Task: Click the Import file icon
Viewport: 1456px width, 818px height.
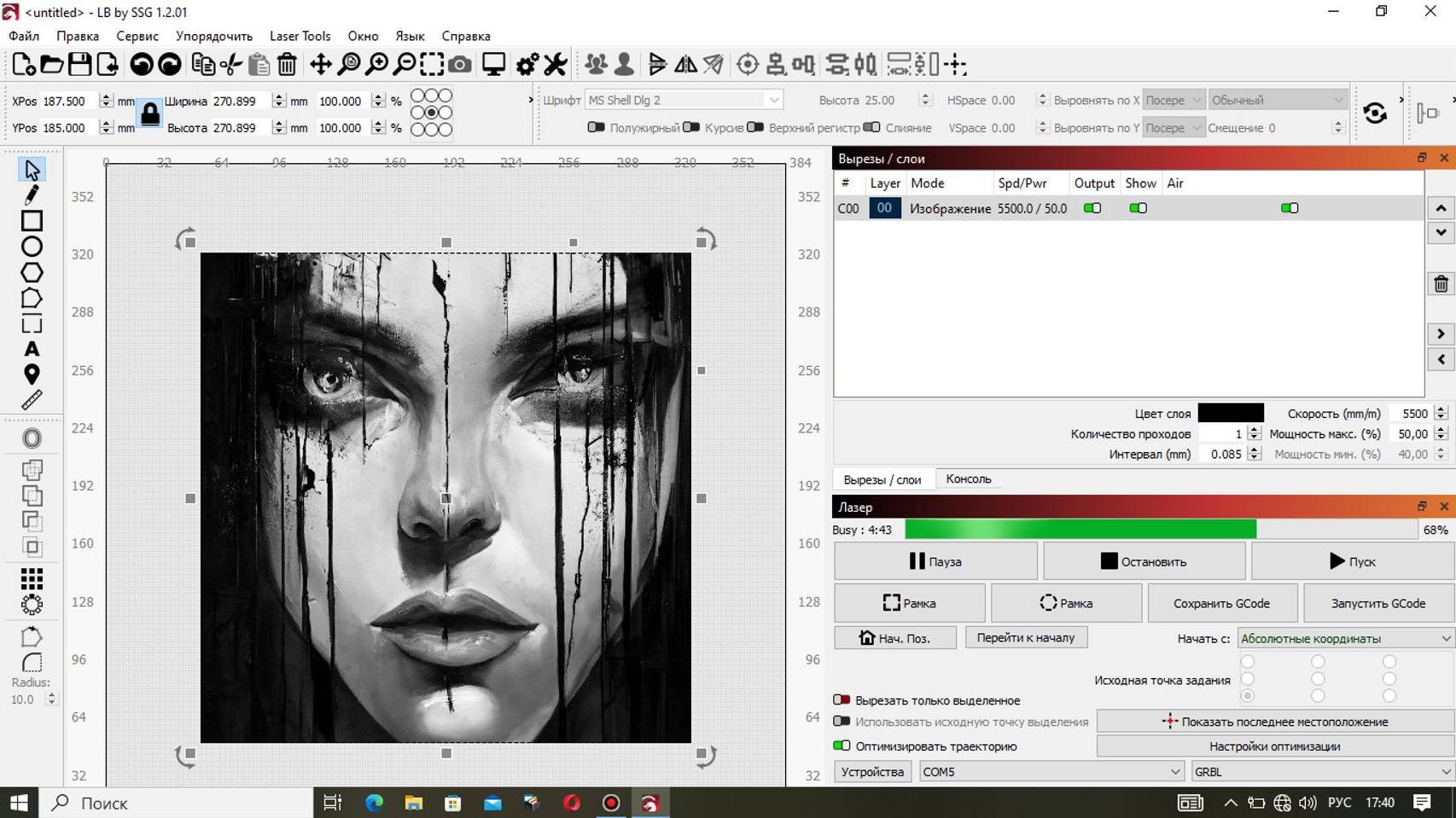Action: (x=108, y=65)
